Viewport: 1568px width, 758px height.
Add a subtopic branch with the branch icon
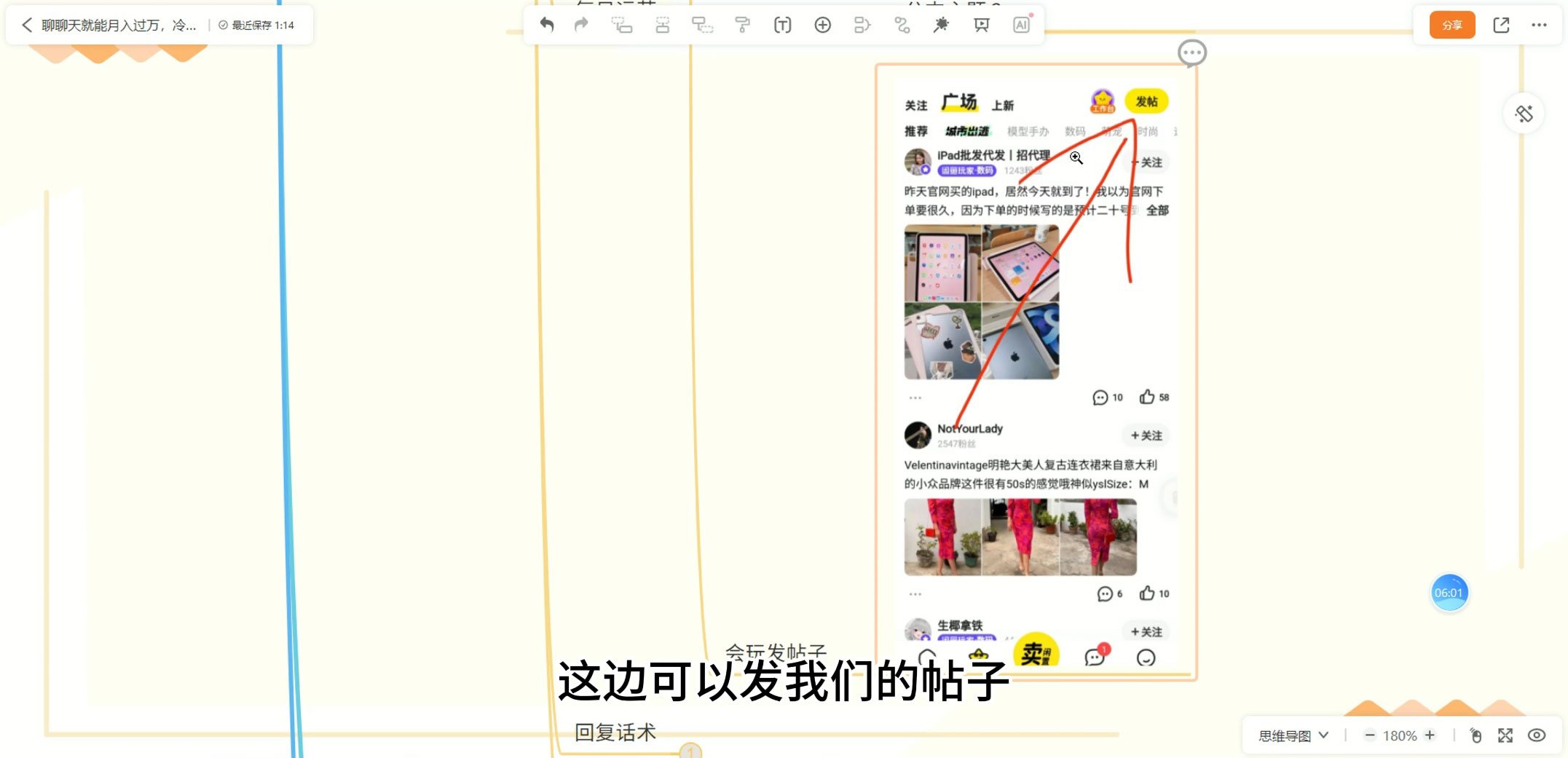[862, 25]
